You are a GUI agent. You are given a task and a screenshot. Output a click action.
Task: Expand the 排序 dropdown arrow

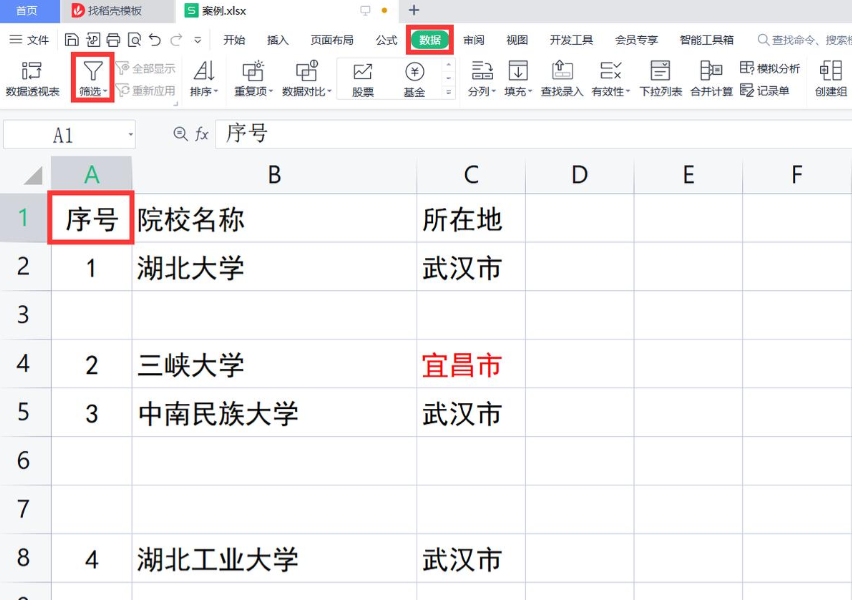[x=216, y=91]
